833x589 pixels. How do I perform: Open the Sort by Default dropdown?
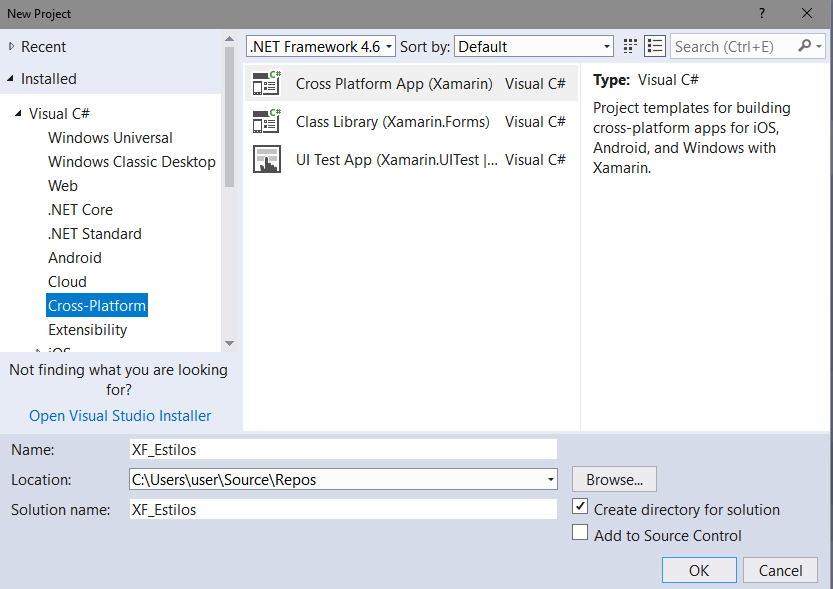[533, 46]
